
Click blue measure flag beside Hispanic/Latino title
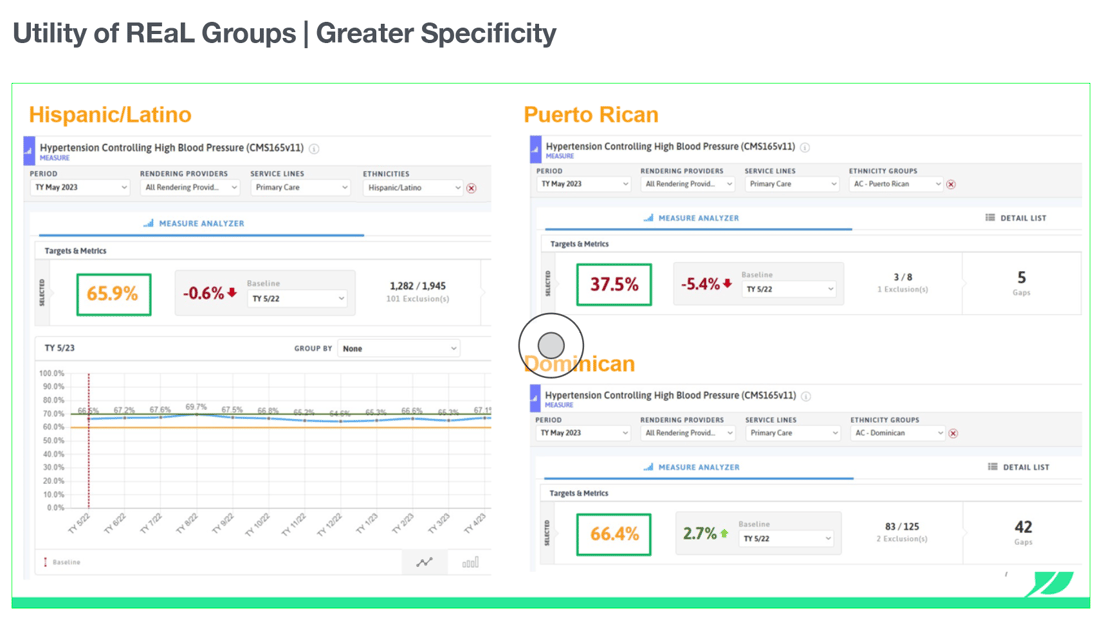coord(29,150)
